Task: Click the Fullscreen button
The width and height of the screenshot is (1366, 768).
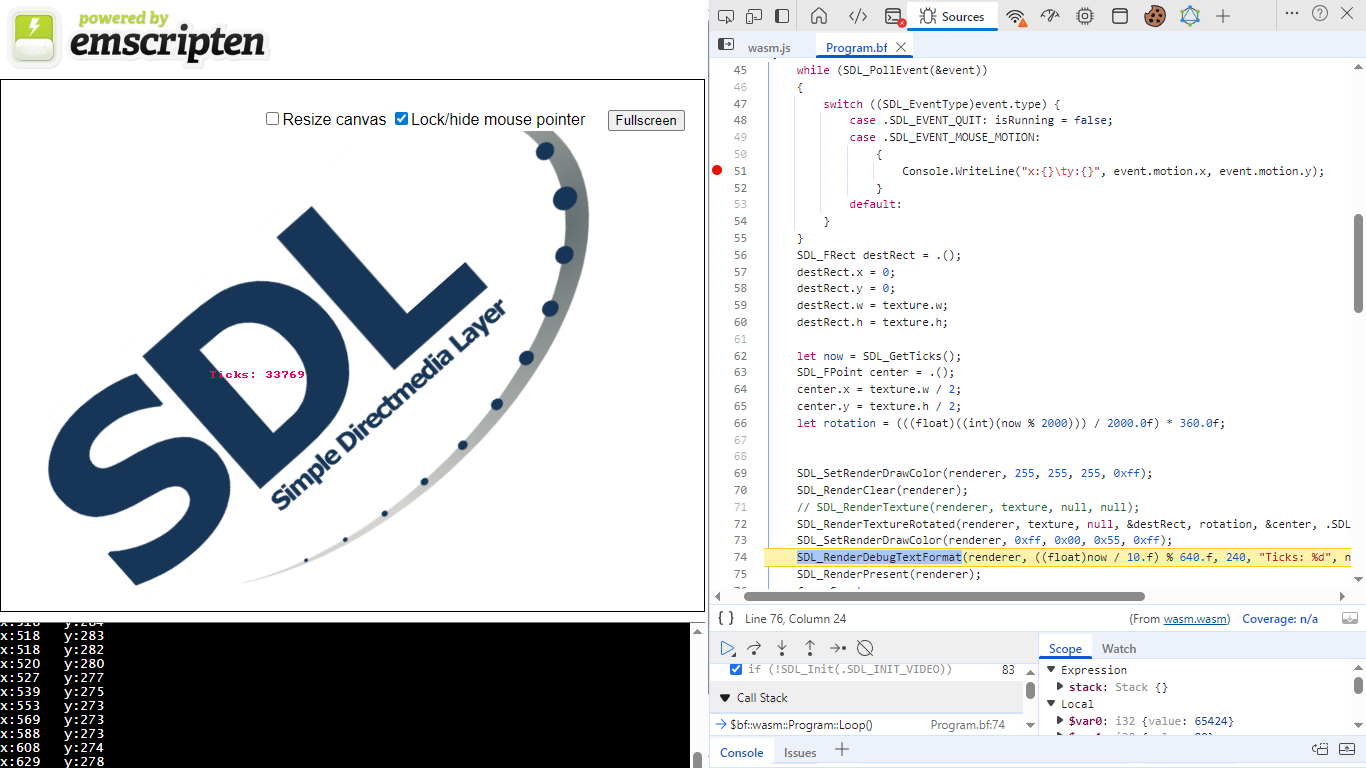Action: click(646, 120)
